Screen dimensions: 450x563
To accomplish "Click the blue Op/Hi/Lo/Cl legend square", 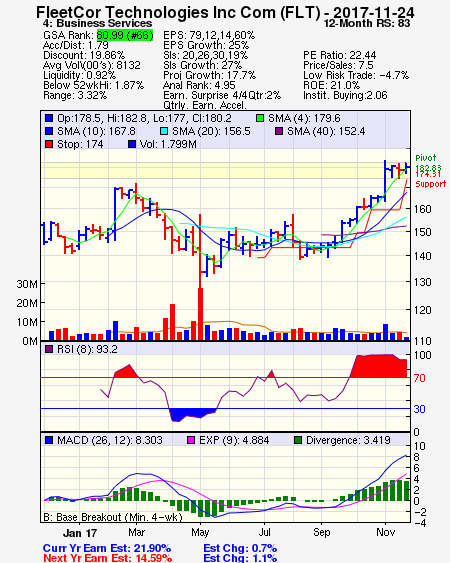I will click(49, 118).
